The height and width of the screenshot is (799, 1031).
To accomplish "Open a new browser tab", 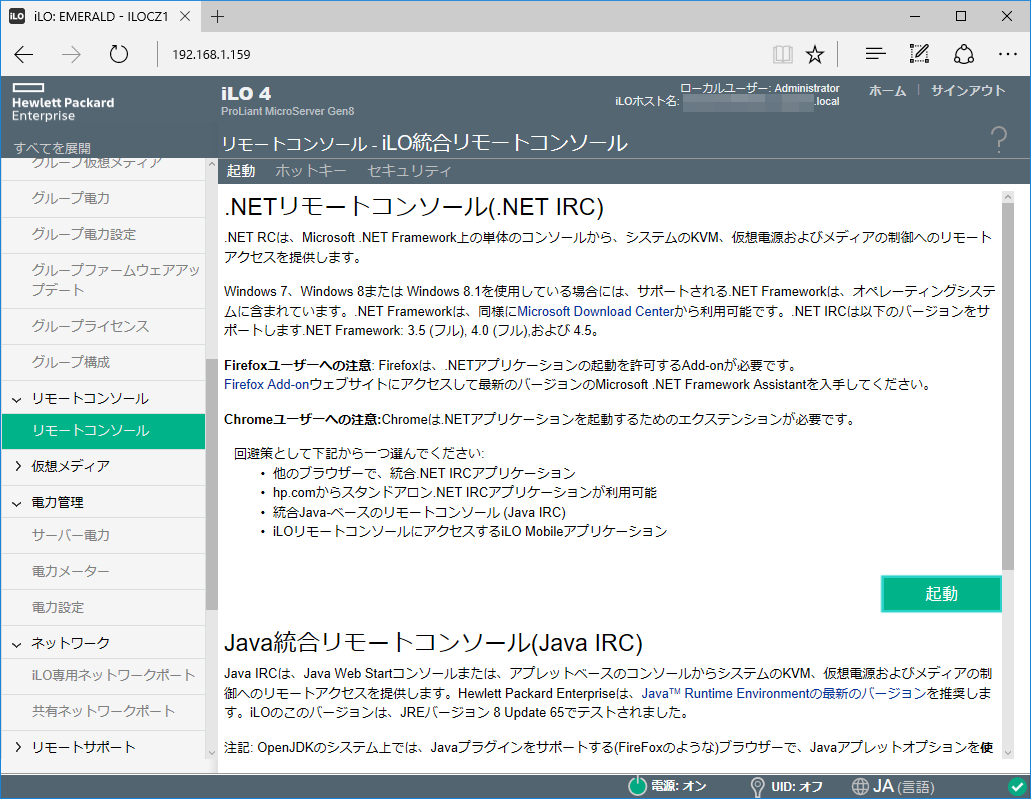I will 217,16.
